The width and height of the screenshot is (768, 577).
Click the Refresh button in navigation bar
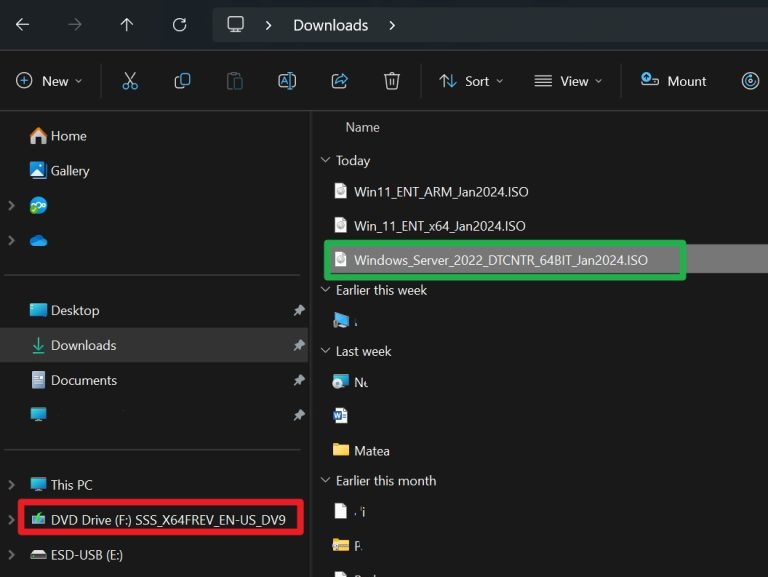180,25
